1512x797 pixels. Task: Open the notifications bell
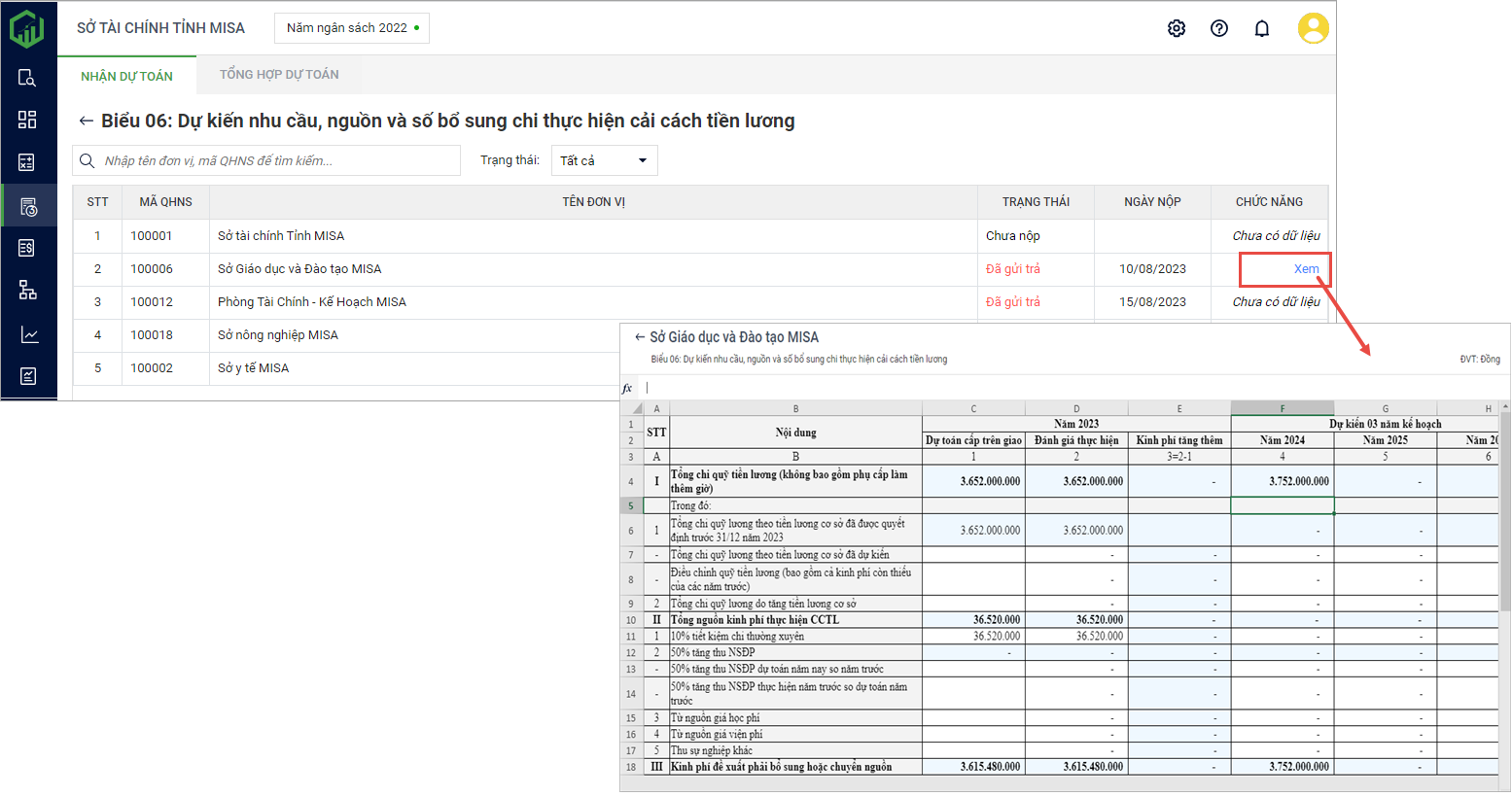click(1262, 28)
